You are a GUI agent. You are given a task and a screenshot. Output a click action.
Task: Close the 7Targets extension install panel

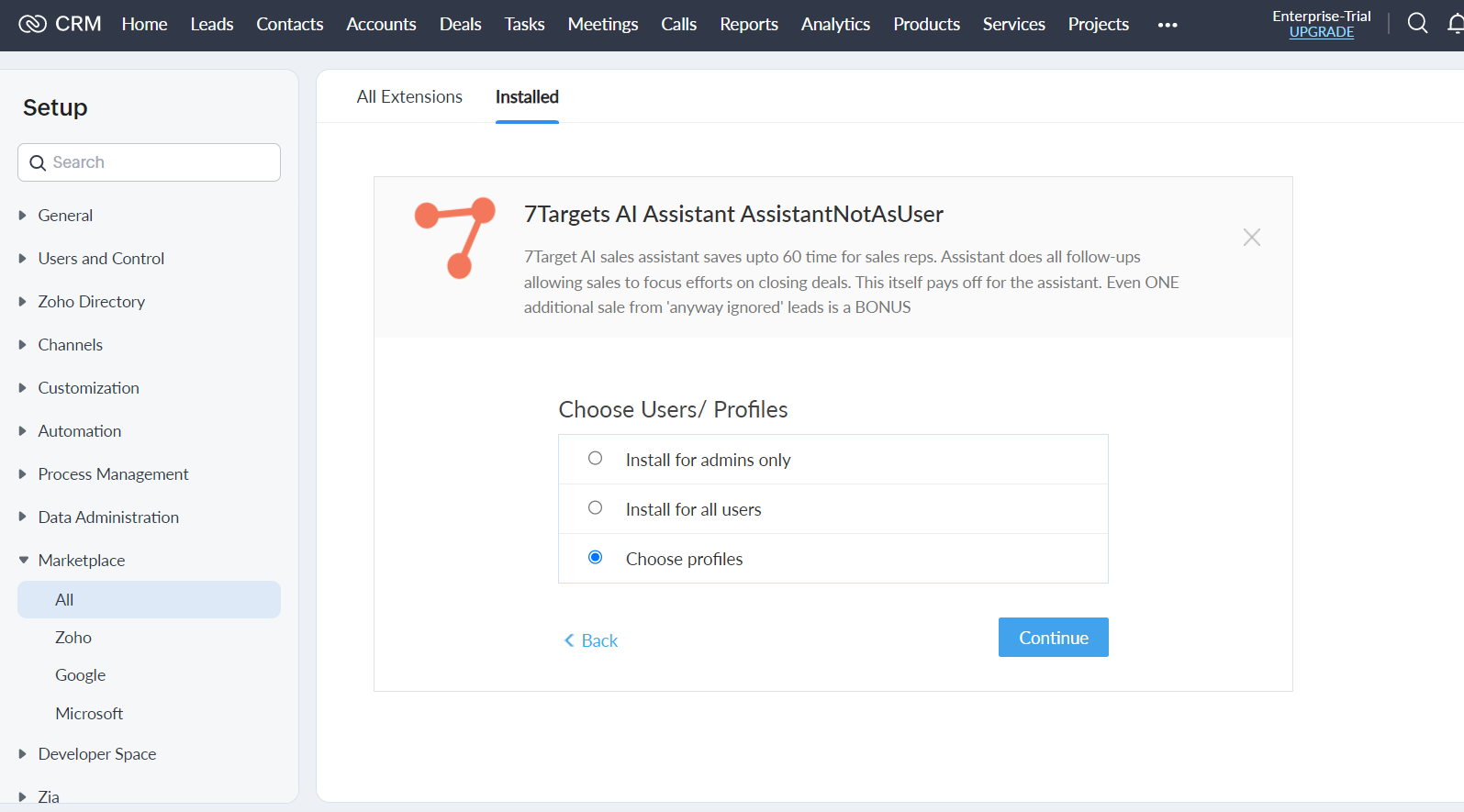click(1251, 238)
